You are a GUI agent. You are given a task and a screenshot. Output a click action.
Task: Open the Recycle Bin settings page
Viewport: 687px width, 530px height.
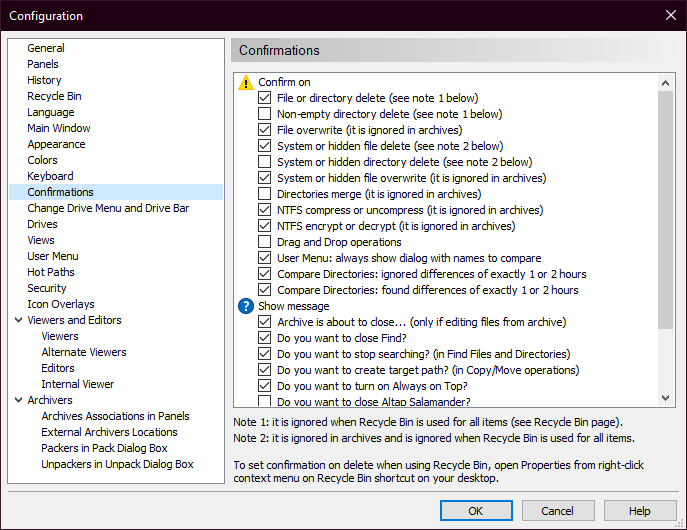(x=54, y=96)
